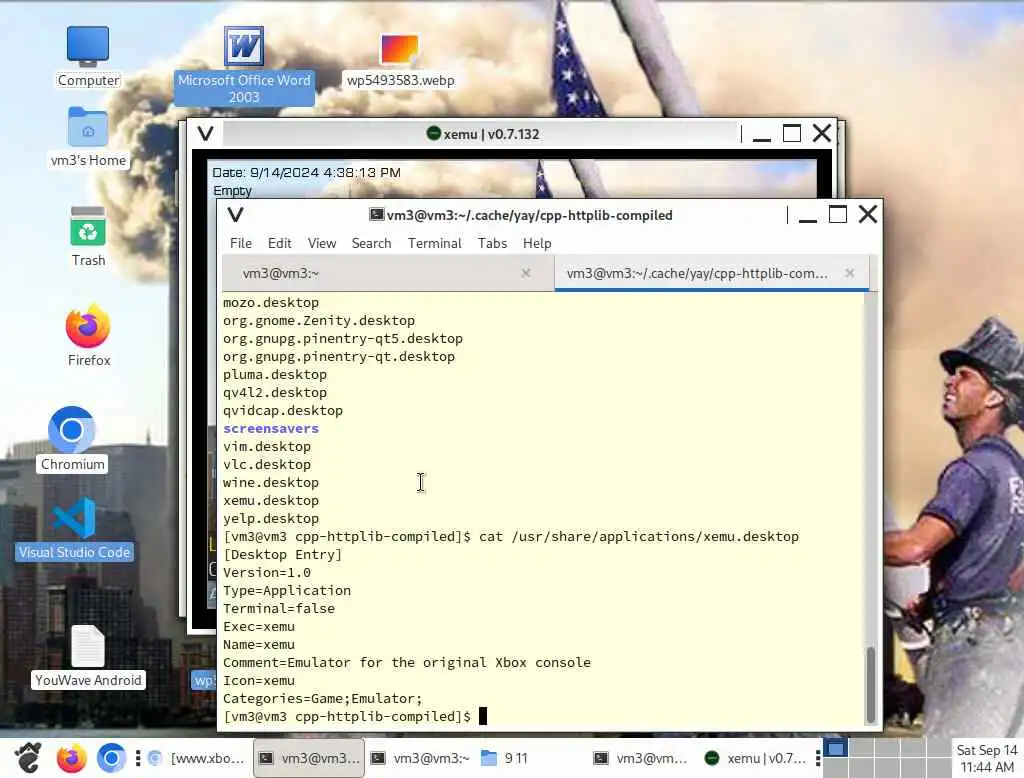Close the vm3@vm3:~ terminal tab
This screenshot has width=1024, height=778.
[x=526, y=273]
